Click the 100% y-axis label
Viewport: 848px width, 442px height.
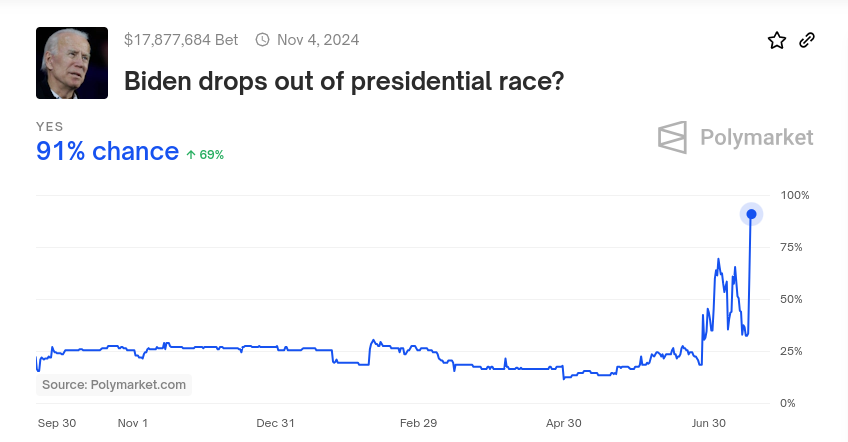pyautogui.click(x=796, y=195)
